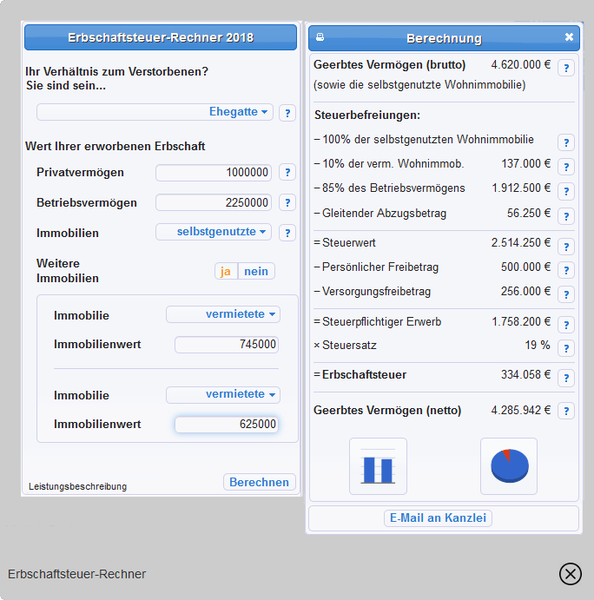Select 'nein' for Weitere Immobilien
This screenshot has width=594, height=600.
tap(256, 271)
